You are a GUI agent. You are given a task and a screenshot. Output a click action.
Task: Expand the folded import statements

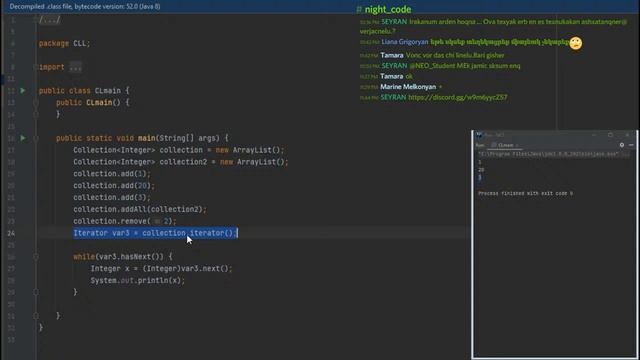(x=76, y=67)
